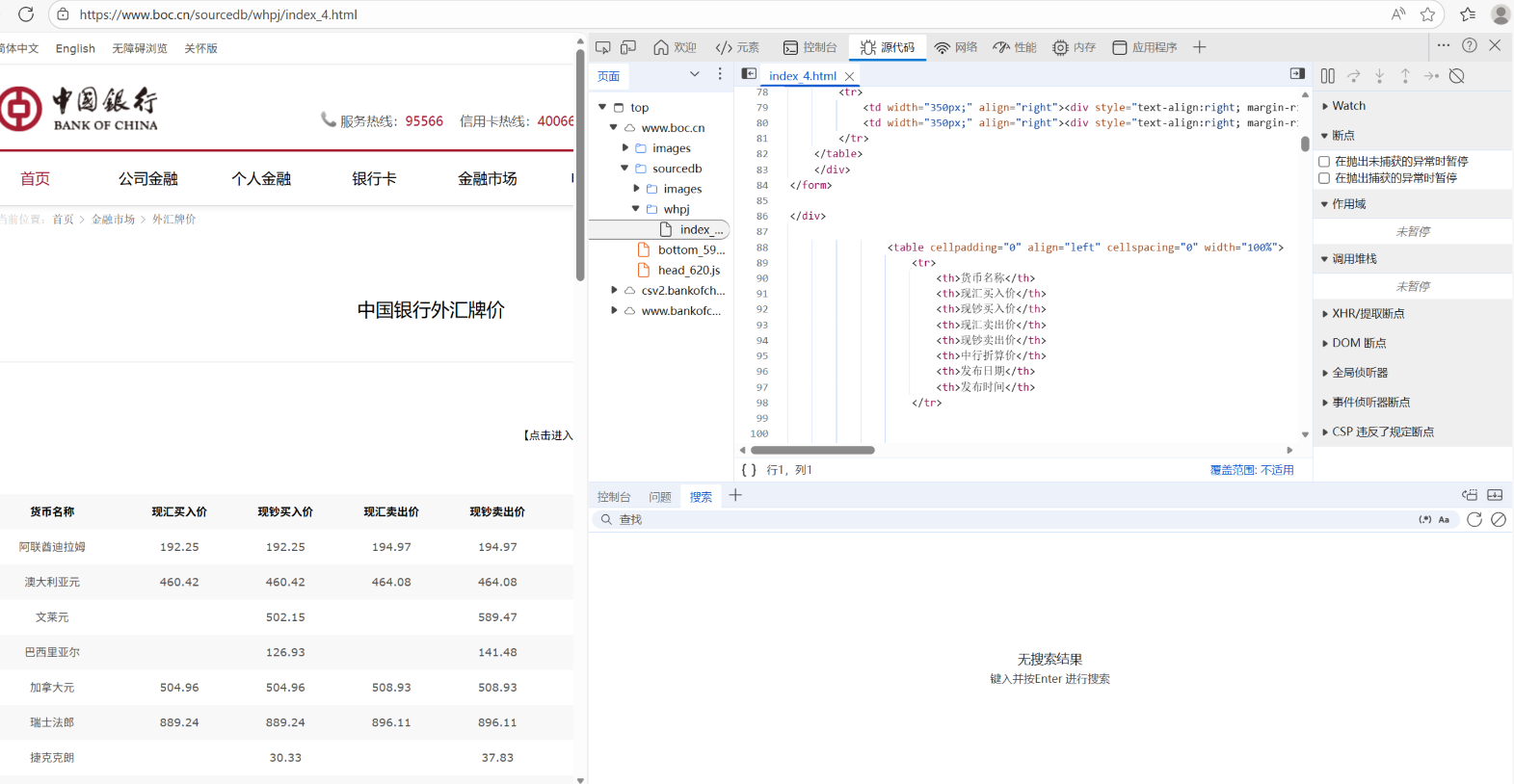This screenshot has height=784, width=1514.
Task: Open the 内存 Memory tab
Action: click(1075, 47)
